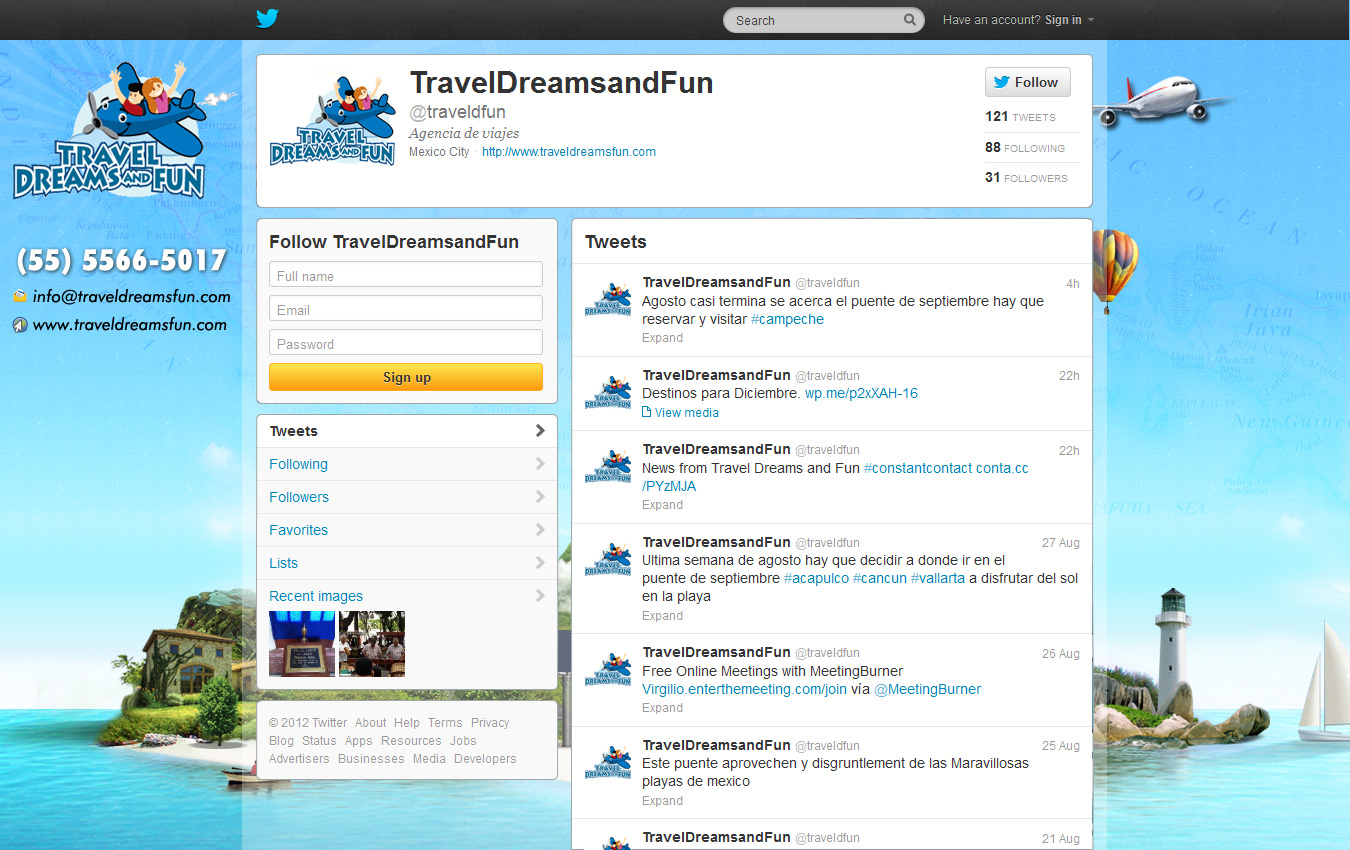Click the 4h timestamp on first tweet

click(1072, 284)
